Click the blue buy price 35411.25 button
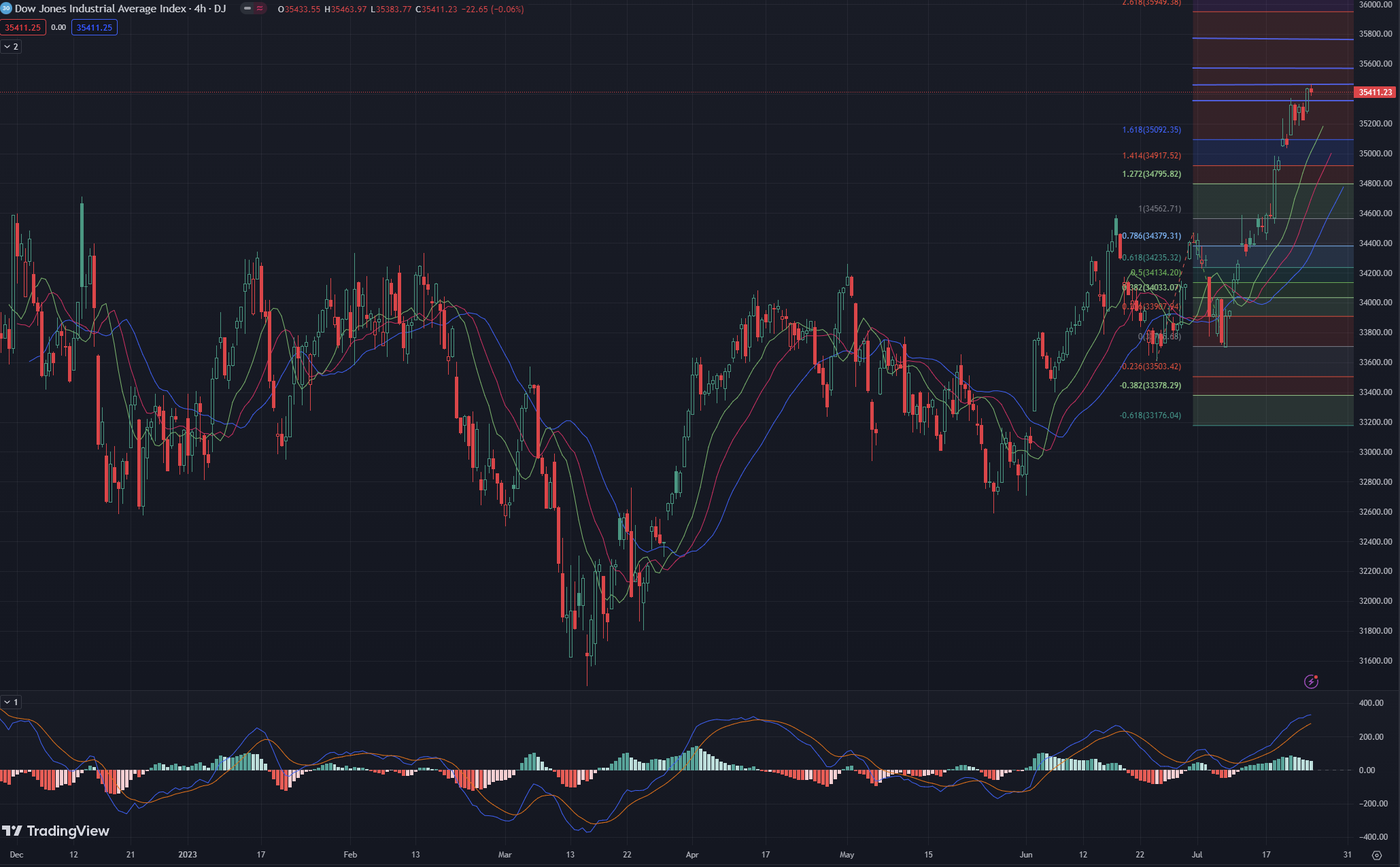The image size is (1400, 867). [x=95, y=28]
